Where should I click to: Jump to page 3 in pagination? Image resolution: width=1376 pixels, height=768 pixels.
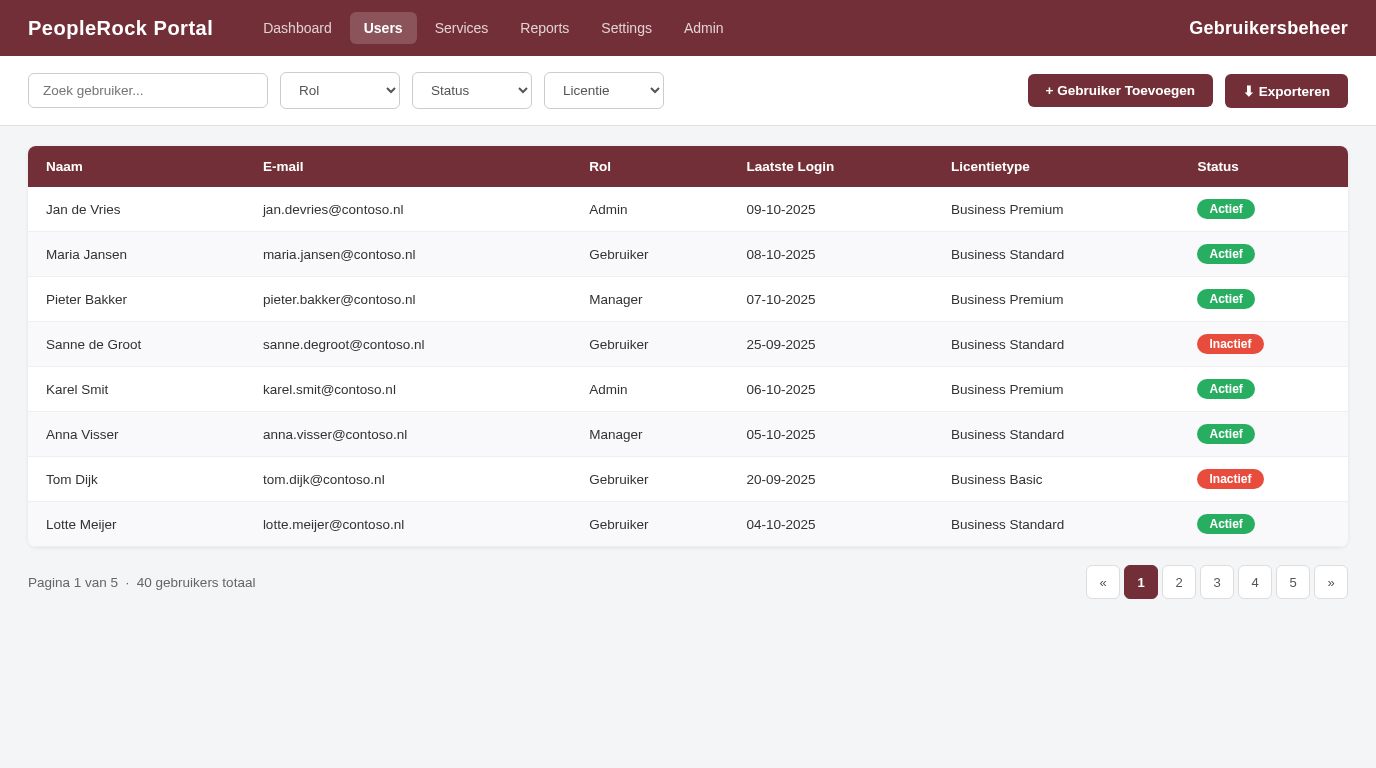pos(1217,582)
